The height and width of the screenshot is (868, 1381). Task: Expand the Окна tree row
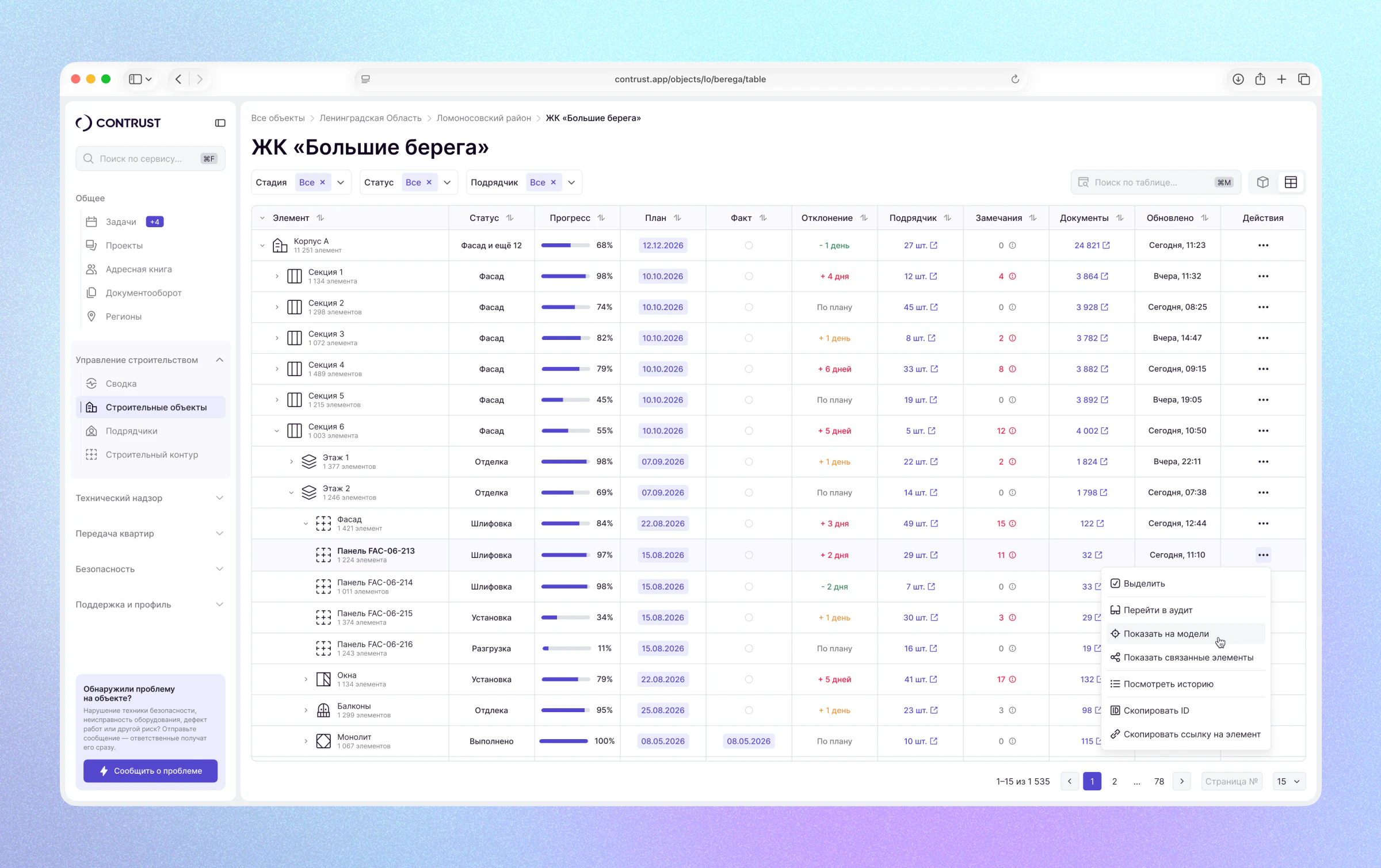pos(306,679)
